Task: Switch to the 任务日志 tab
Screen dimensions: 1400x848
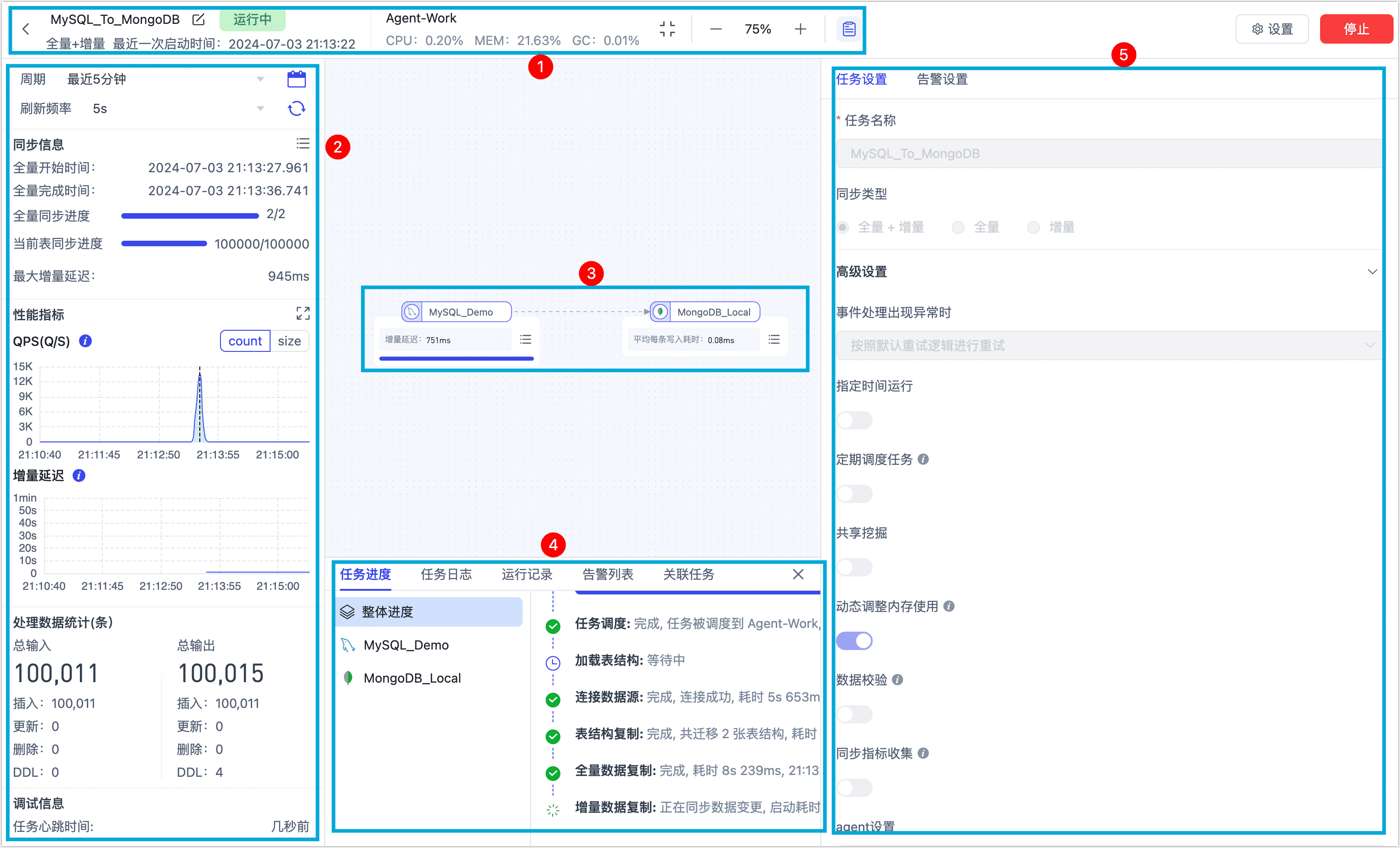Action: click(x=446, y=574)
